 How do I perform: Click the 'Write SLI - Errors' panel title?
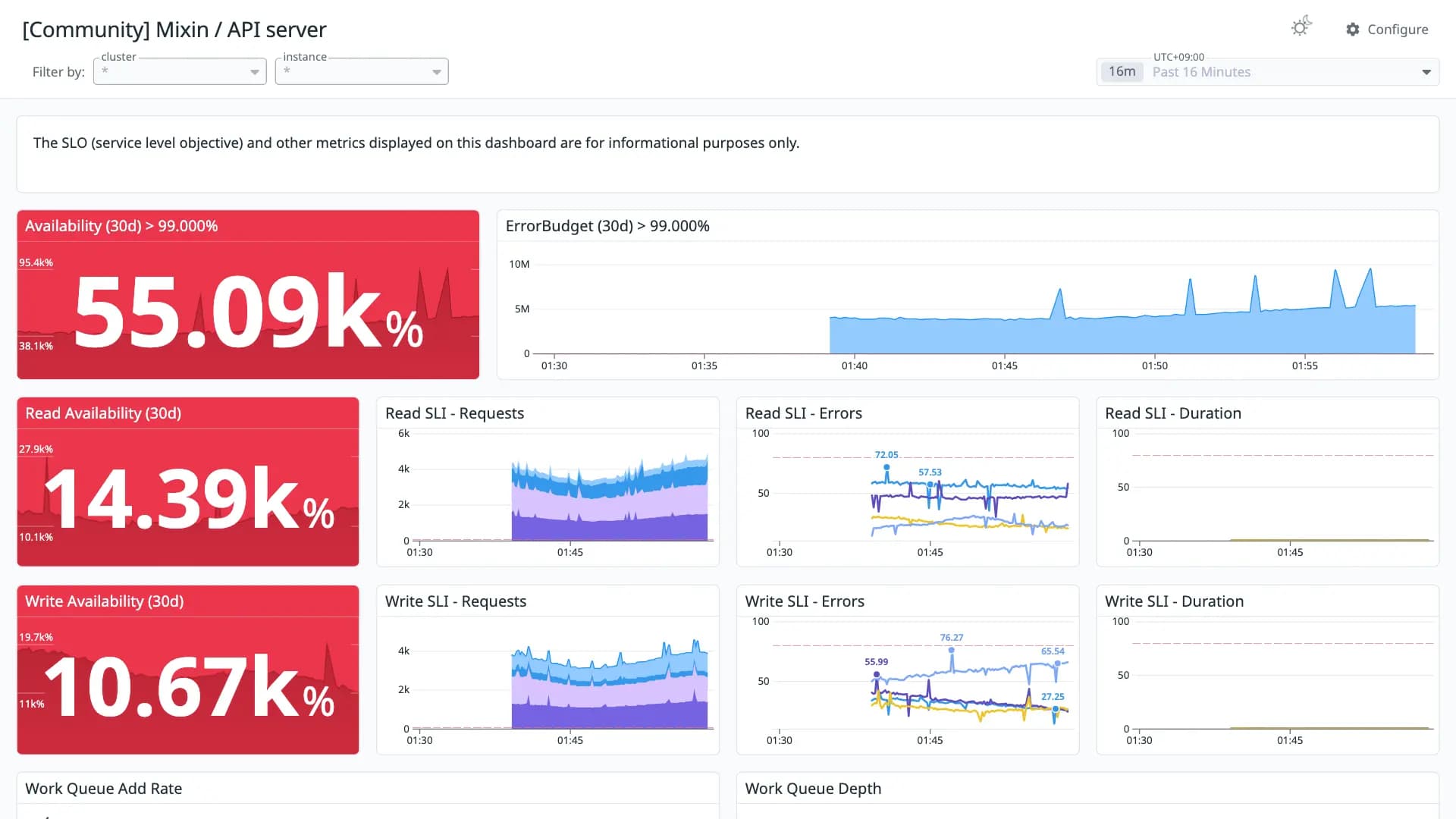[x=805, y=601]
